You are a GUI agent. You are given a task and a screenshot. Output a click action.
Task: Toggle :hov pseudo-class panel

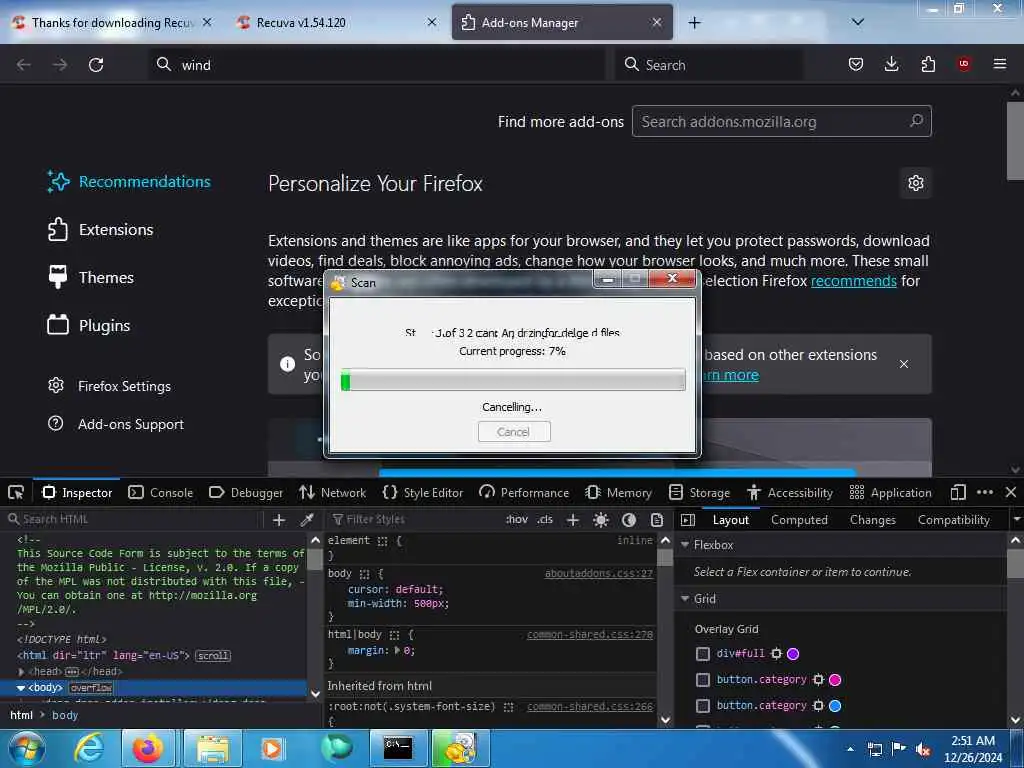pyautogui.click(x=517, y=520)
